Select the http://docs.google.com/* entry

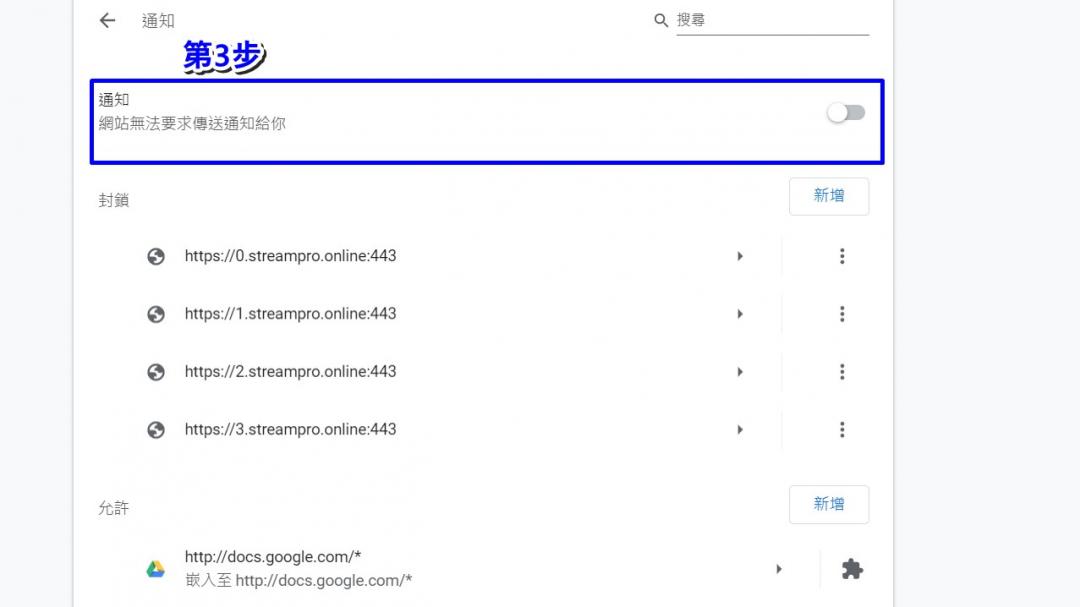click(273, 557)
